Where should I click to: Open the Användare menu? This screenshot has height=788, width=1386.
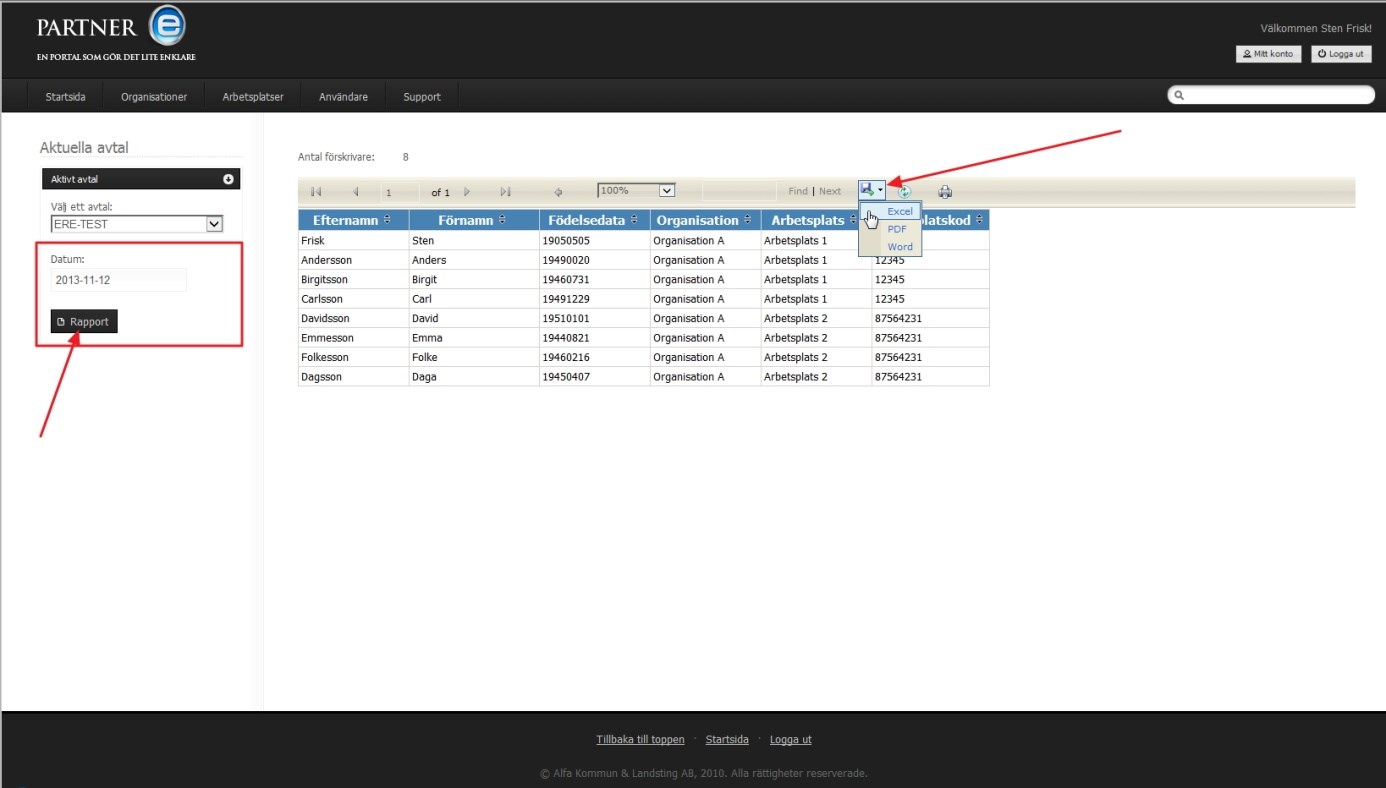(343, 97)
